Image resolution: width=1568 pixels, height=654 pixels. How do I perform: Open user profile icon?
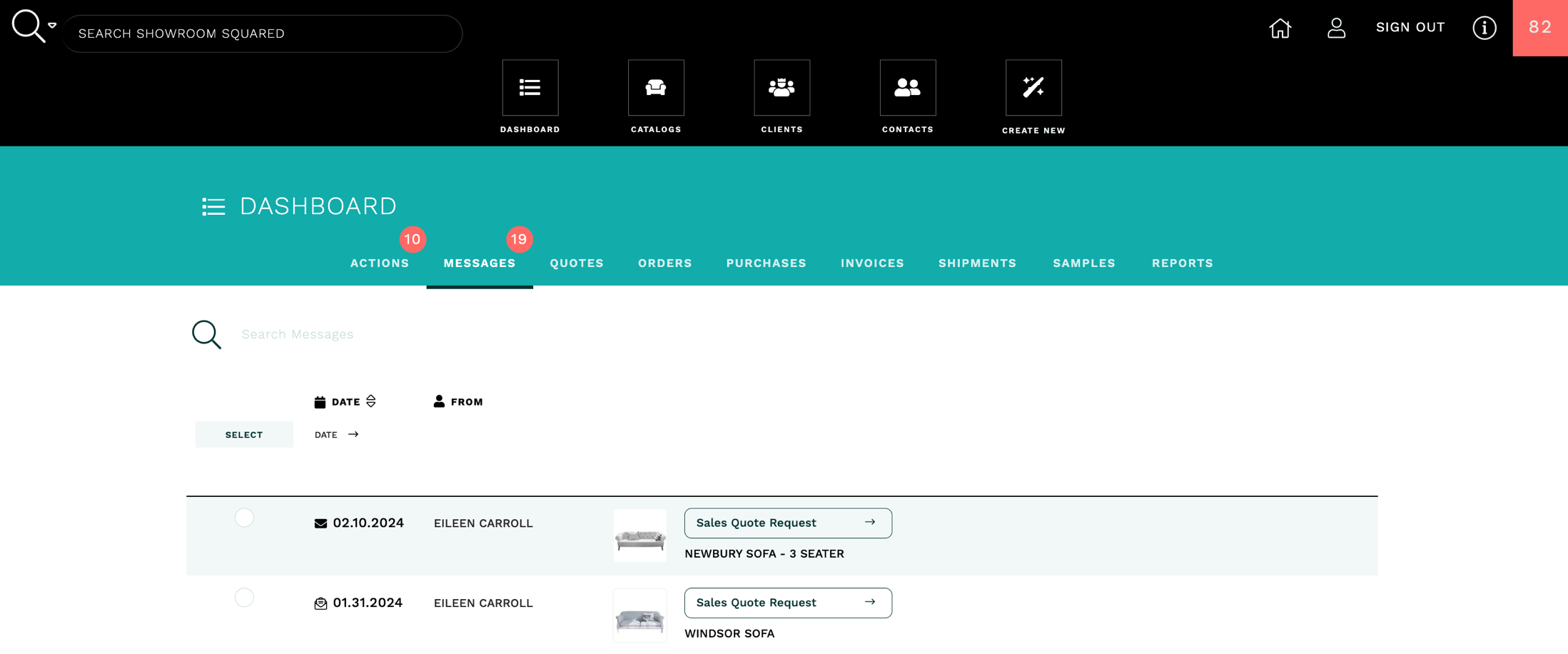[1336, 28]
